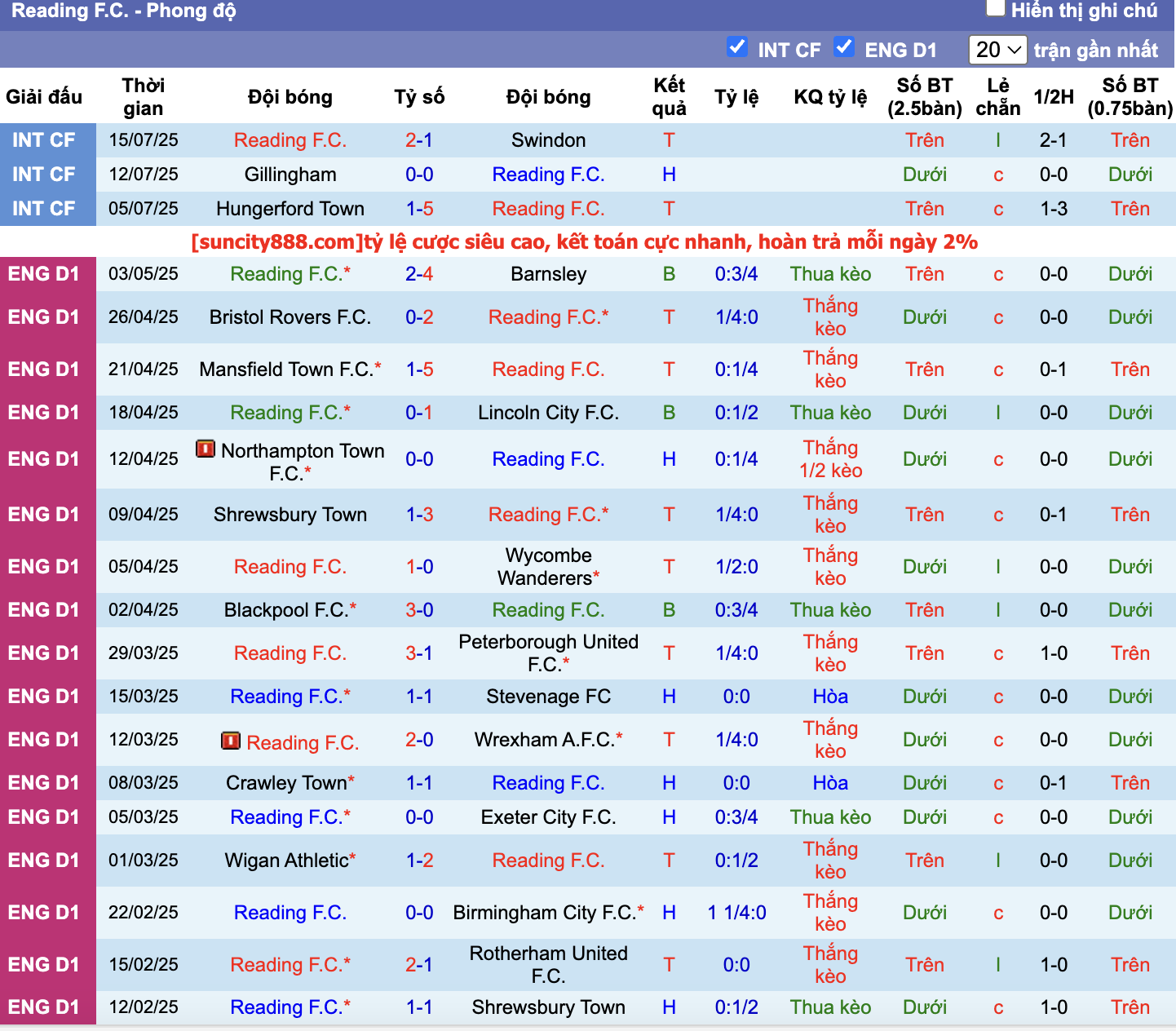This screenshot has width=1176, height=1031.
Task: Open the Crawley Town team link
Action: pos(287,783)
